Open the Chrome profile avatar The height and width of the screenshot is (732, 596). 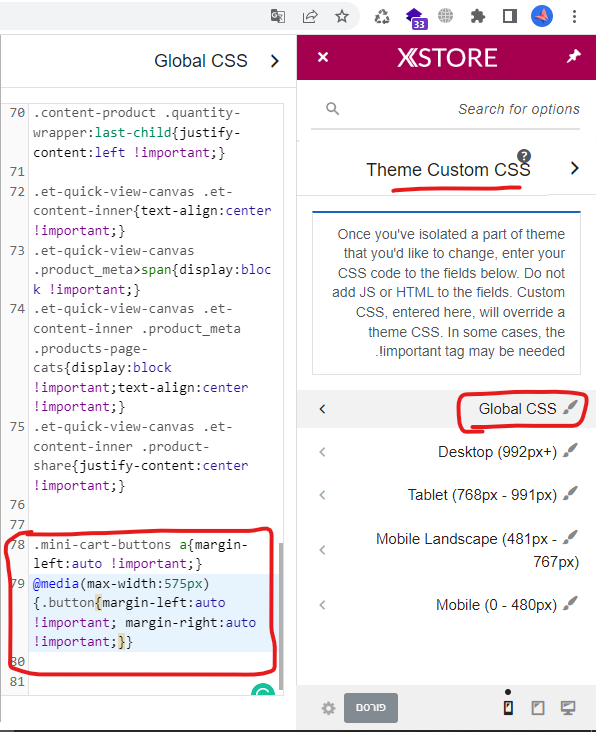pyautogui.click(x=542, y=16)
